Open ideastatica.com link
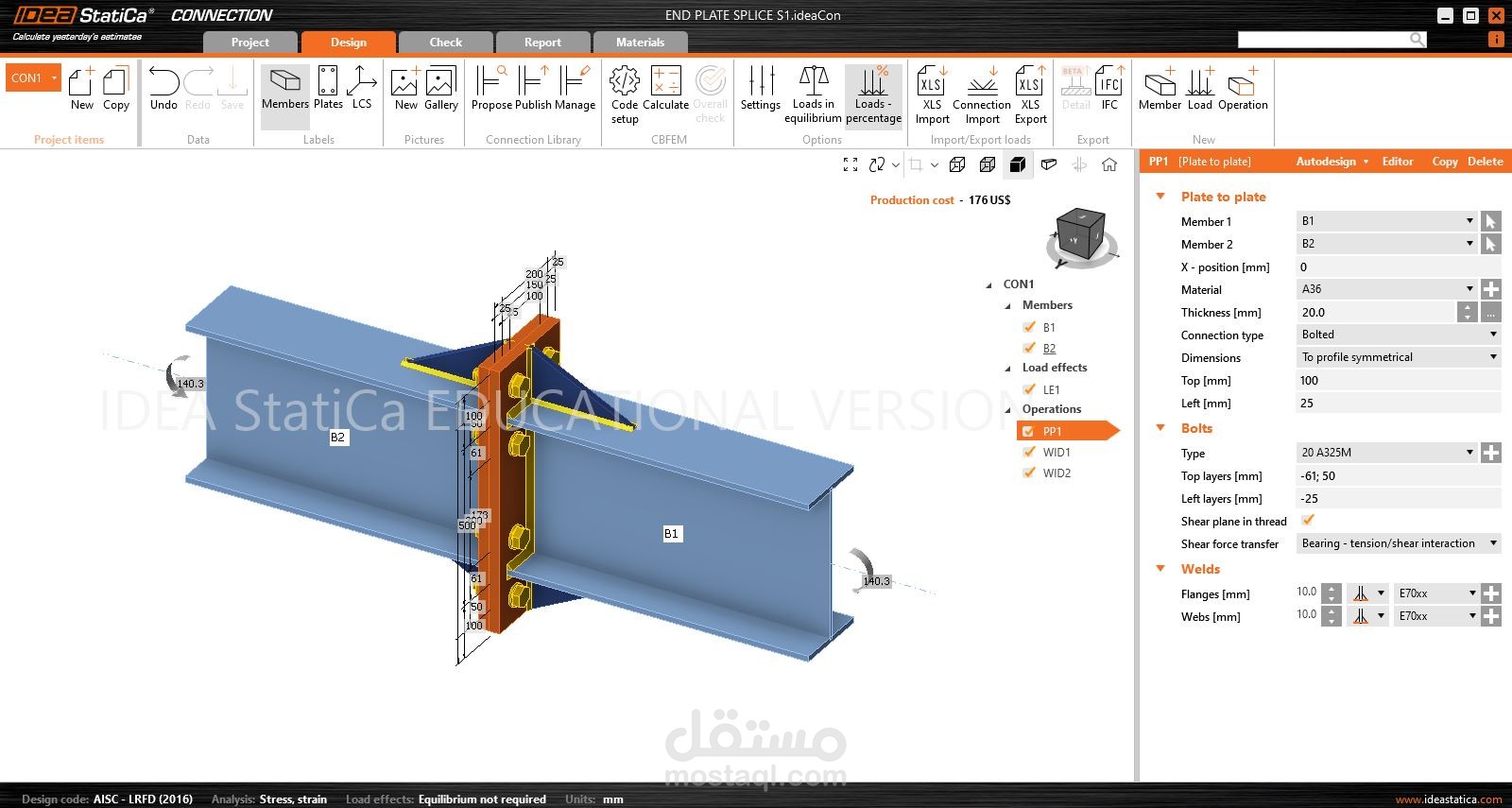Viewport: 1512px width, 808px height. point(1449,799)
